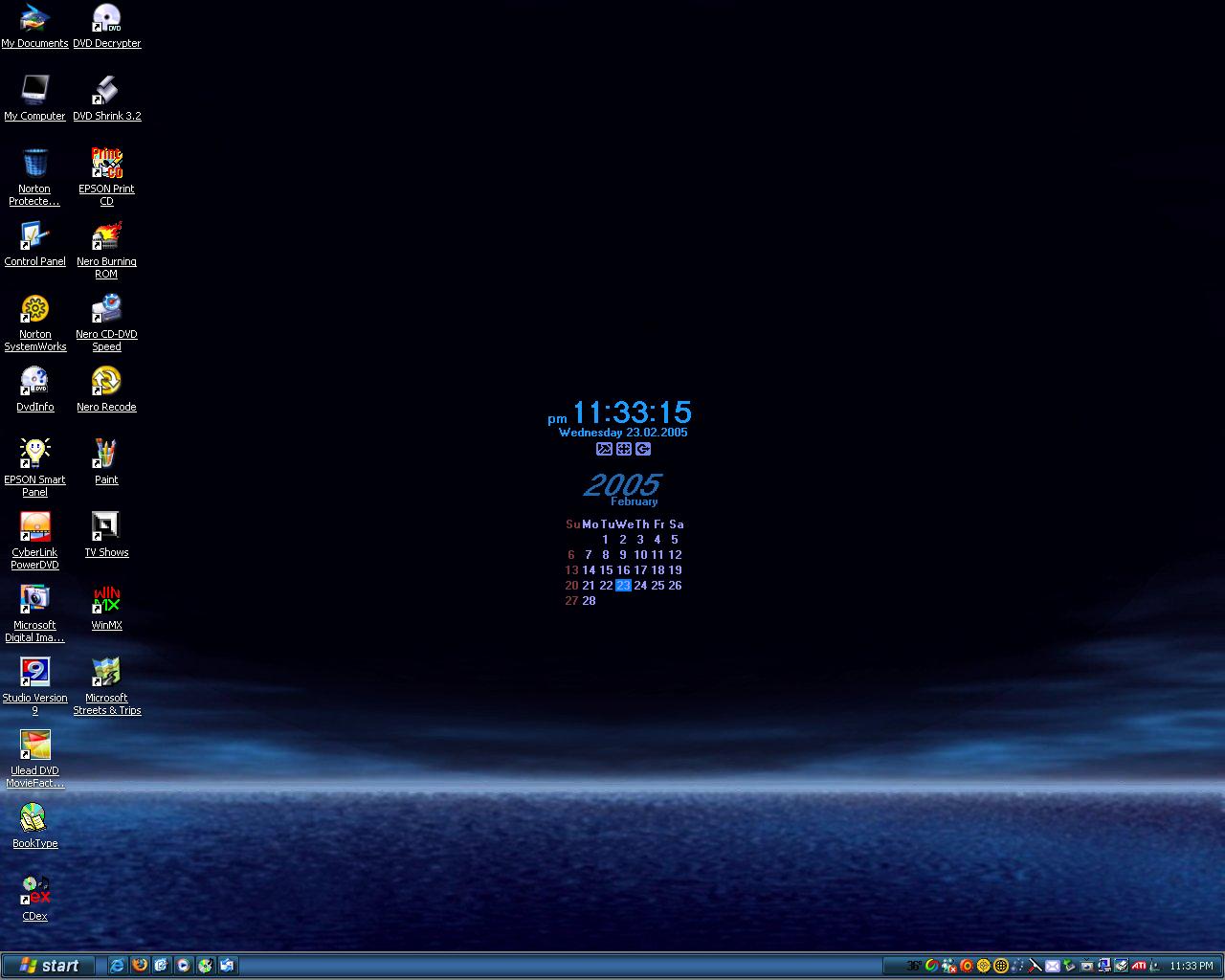1225x980 pixels.
Task: Open the DVD Decrypter shortcut
Action: tap(106, 26)
